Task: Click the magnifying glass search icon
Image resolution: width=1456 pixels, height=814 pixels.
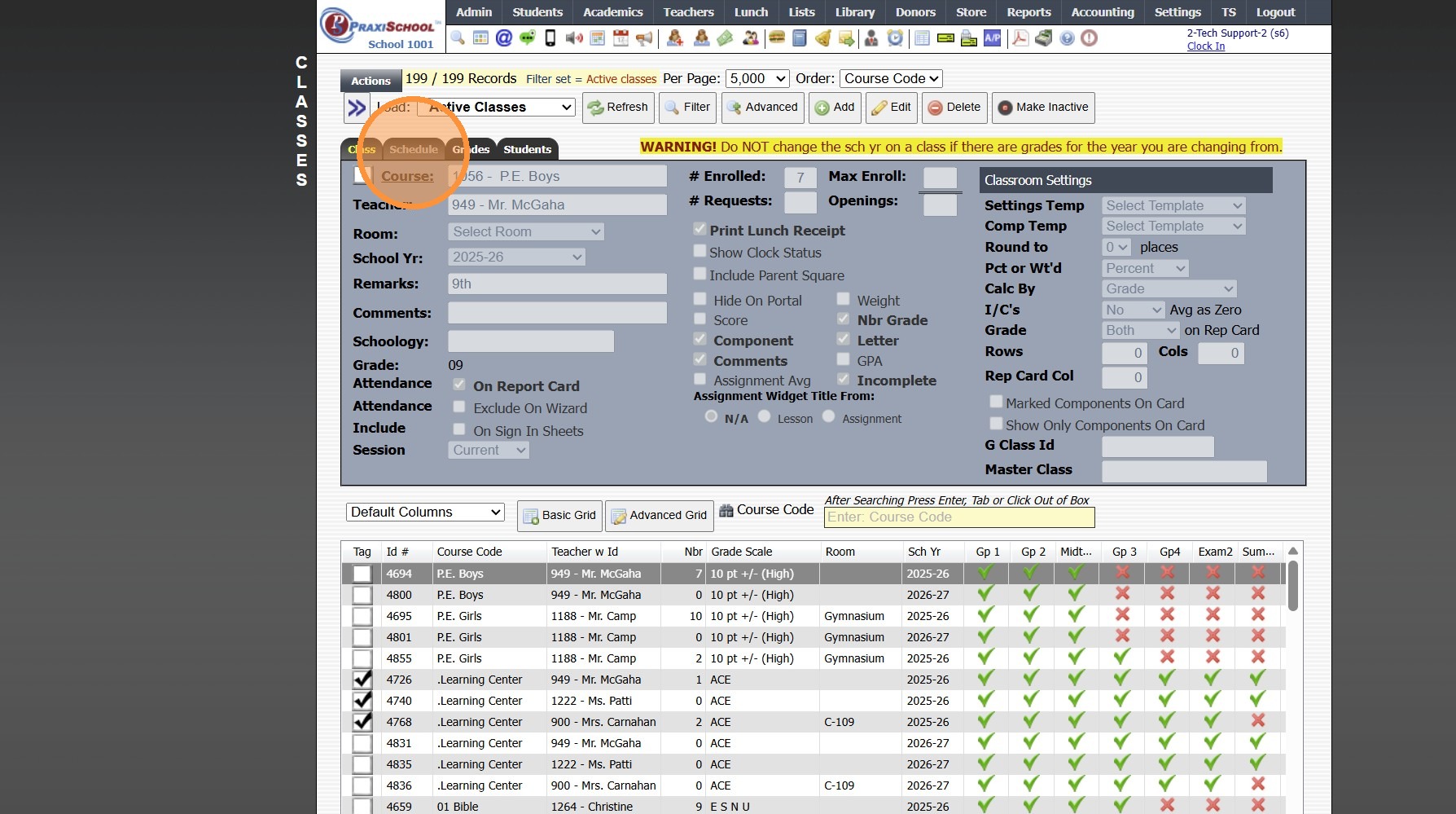Action: point(458,38)
